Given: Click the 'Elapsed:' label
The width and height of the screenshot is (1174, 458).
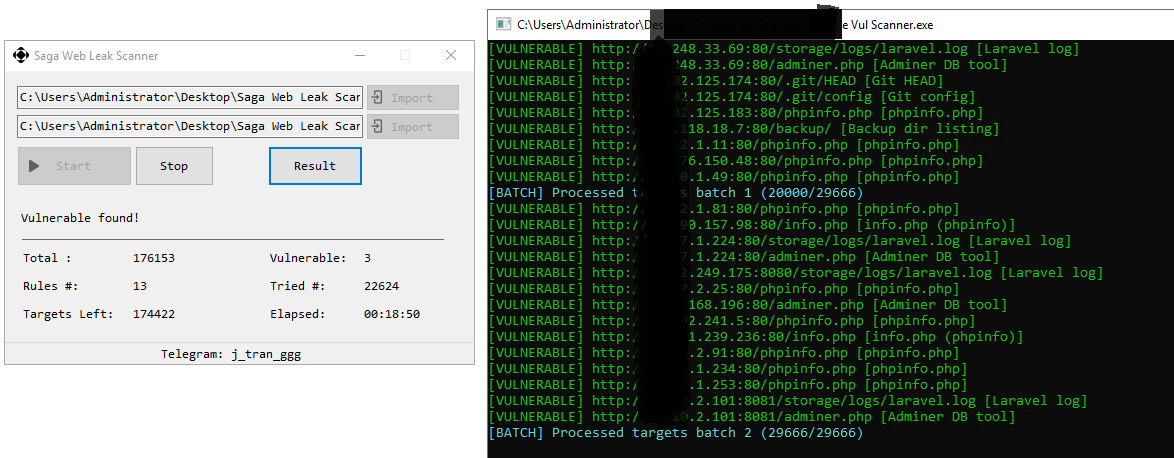Looking at the screenshot, I should pos(298,314).
